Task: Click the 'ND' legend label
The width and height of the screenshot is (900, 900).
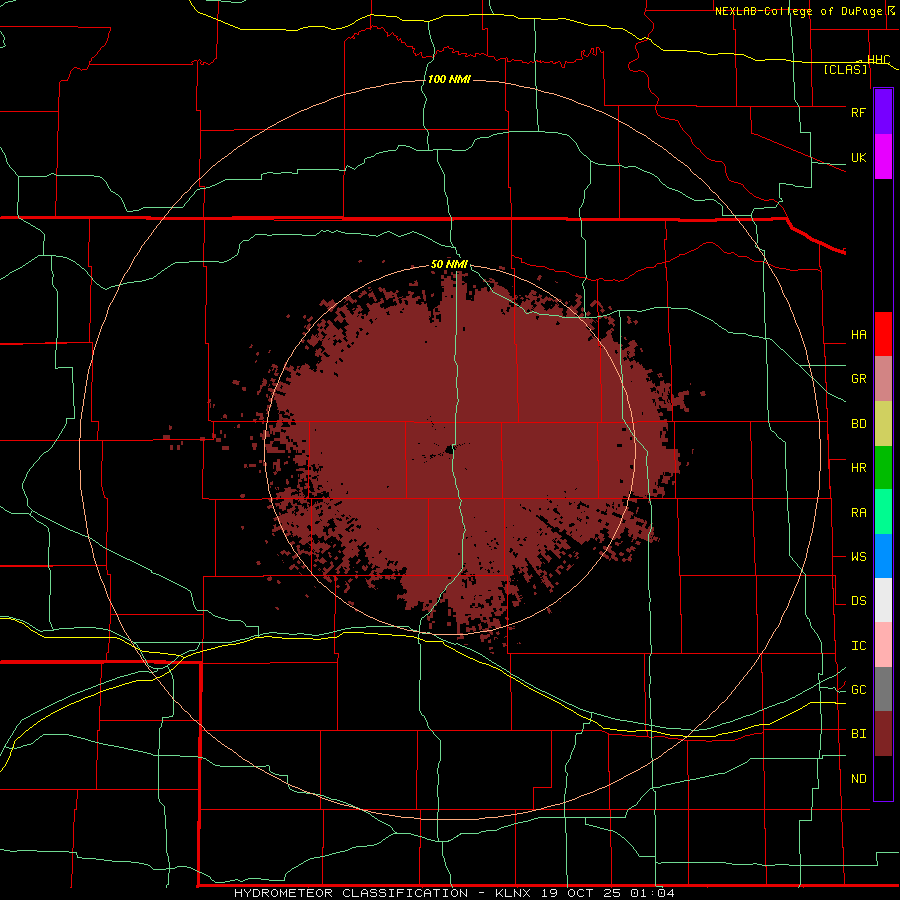Action: coord(859,779)
